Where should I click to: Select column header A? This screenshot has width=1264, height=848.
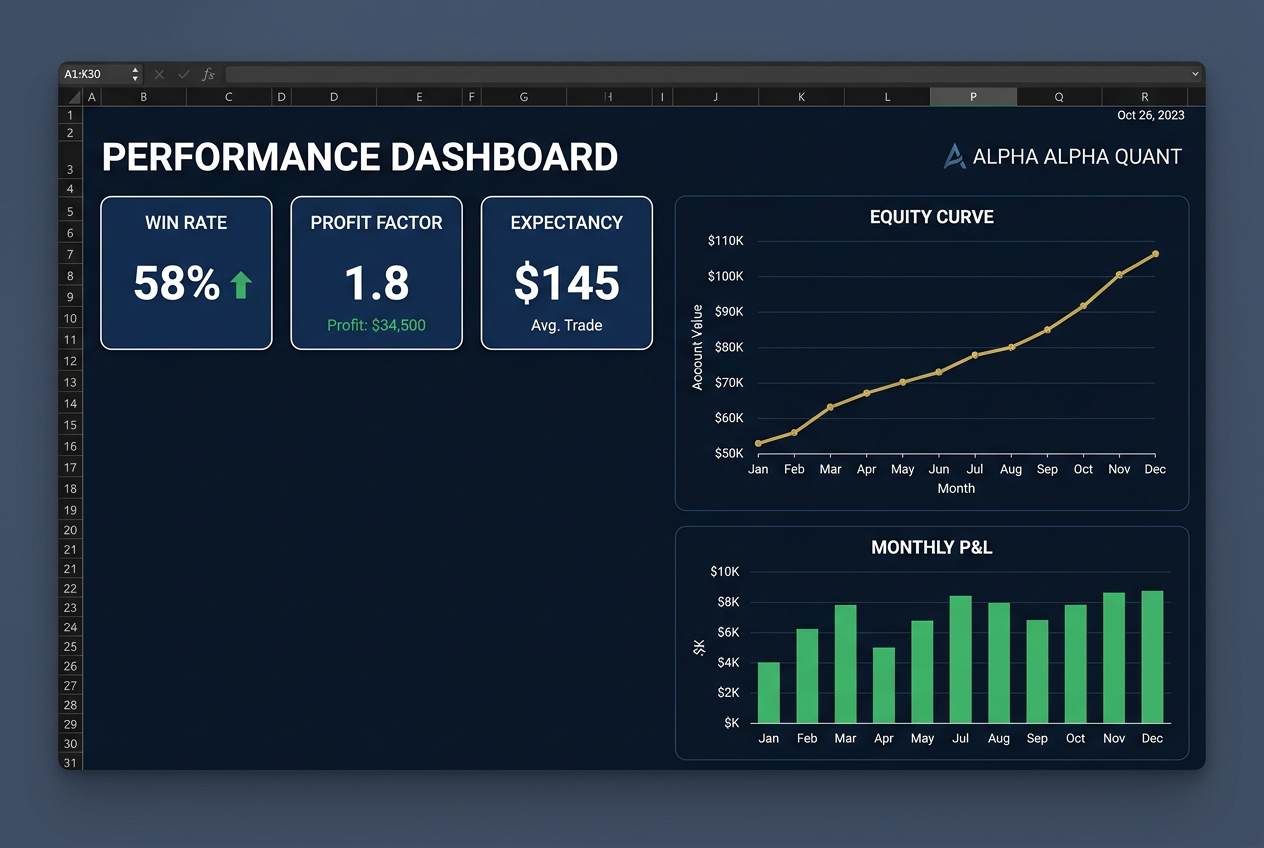click(92, 97)
